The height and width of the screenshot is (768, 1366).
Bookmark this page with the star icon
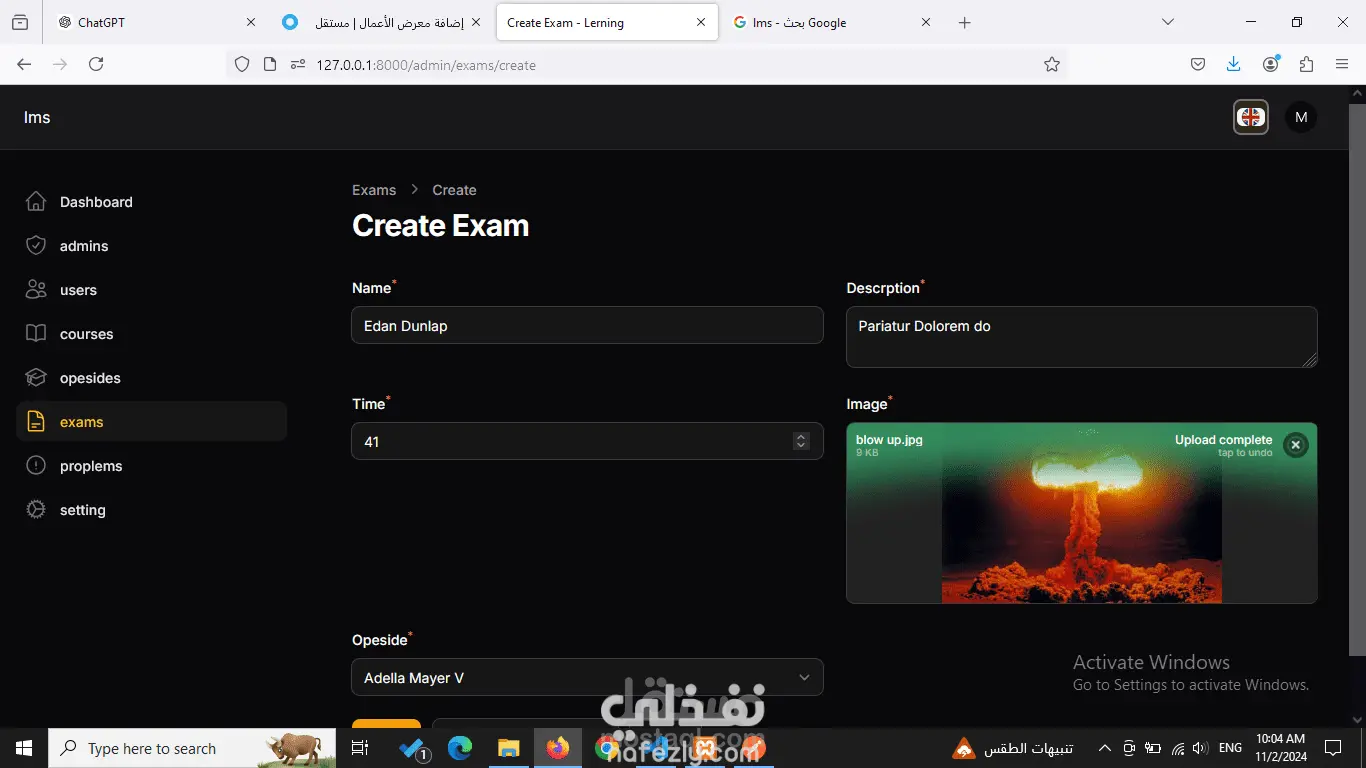pyautogui.click(x=1052, y=65)
